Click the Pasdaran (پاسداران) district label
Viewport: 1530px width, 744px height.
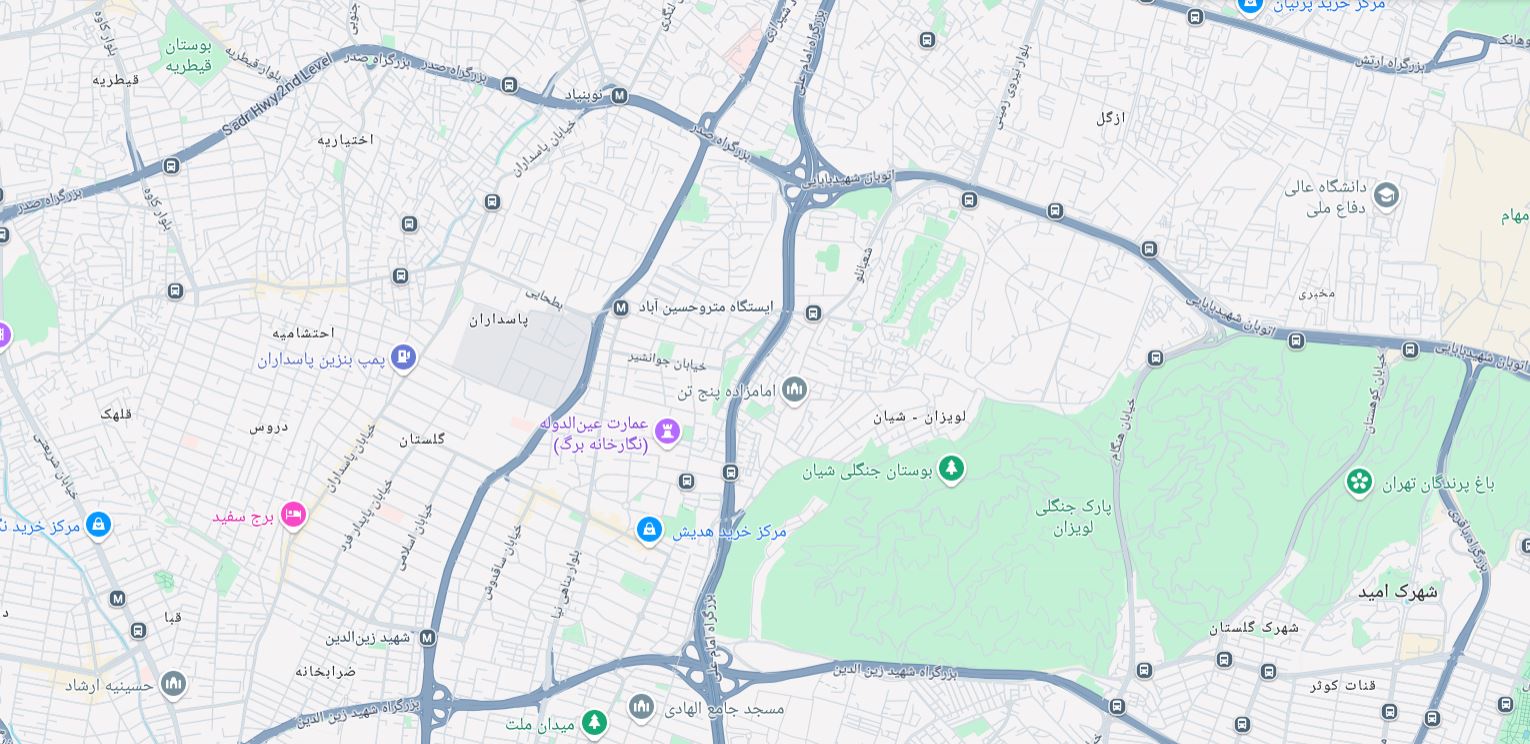(499, 319)
